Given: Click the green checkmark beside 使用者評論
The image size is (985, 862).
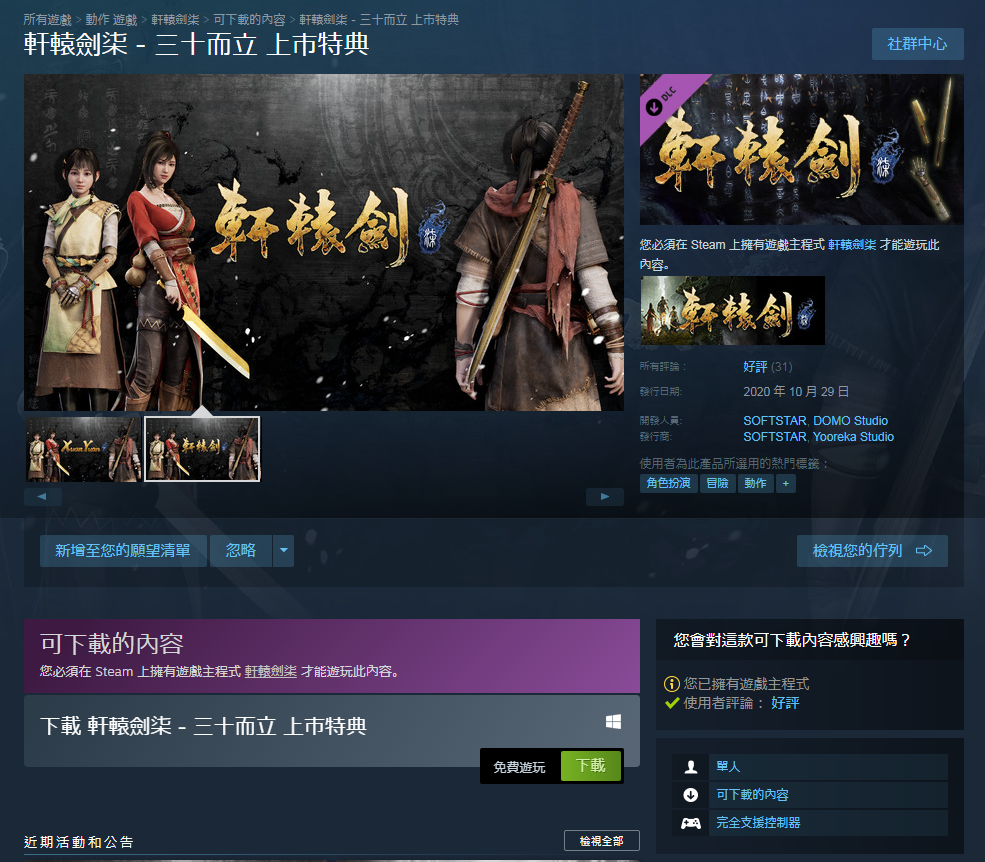Looking at the screenshot, I should (672, 702).
